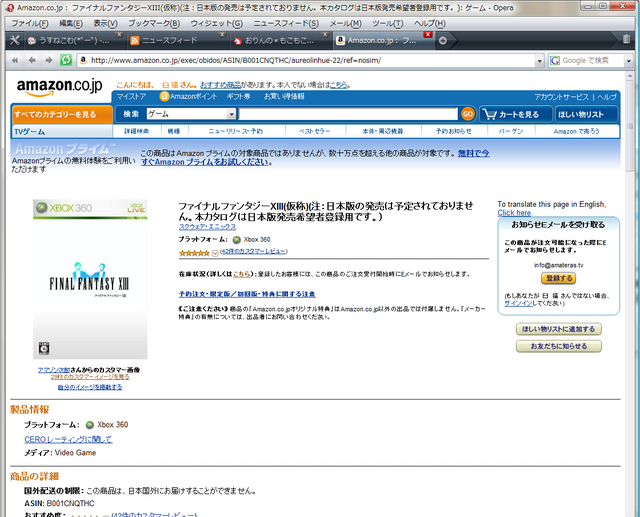
Task: Open Click here translate link
Action: (514, 213)
